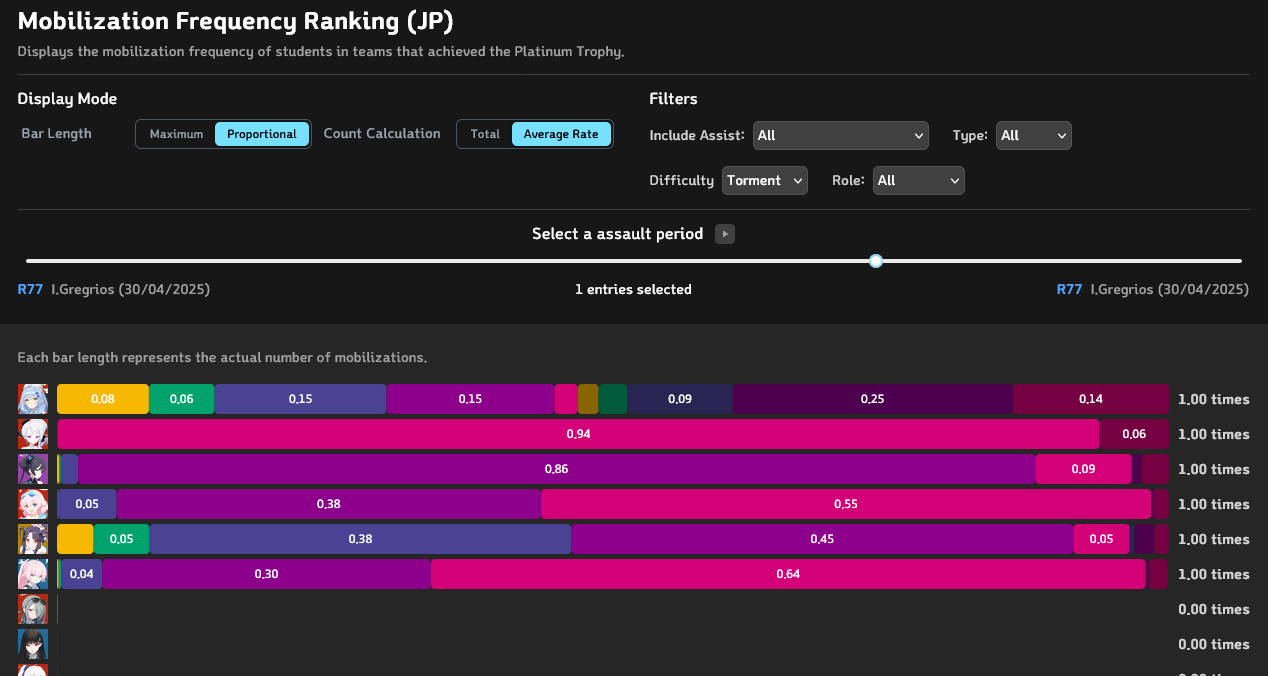Click the purple 0.30 bar segment

tap(266, 574)
